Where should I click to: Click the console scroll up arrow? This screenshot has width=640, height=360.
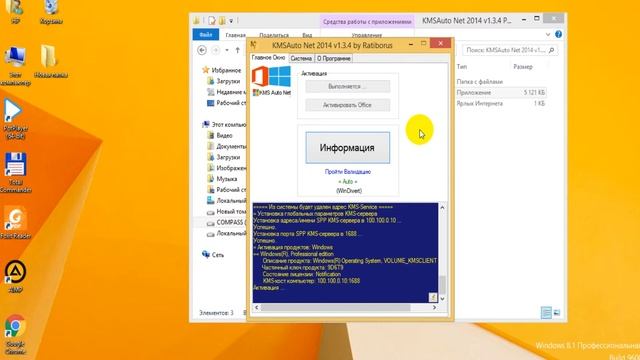pyautogui.click(x=442, y=207)
